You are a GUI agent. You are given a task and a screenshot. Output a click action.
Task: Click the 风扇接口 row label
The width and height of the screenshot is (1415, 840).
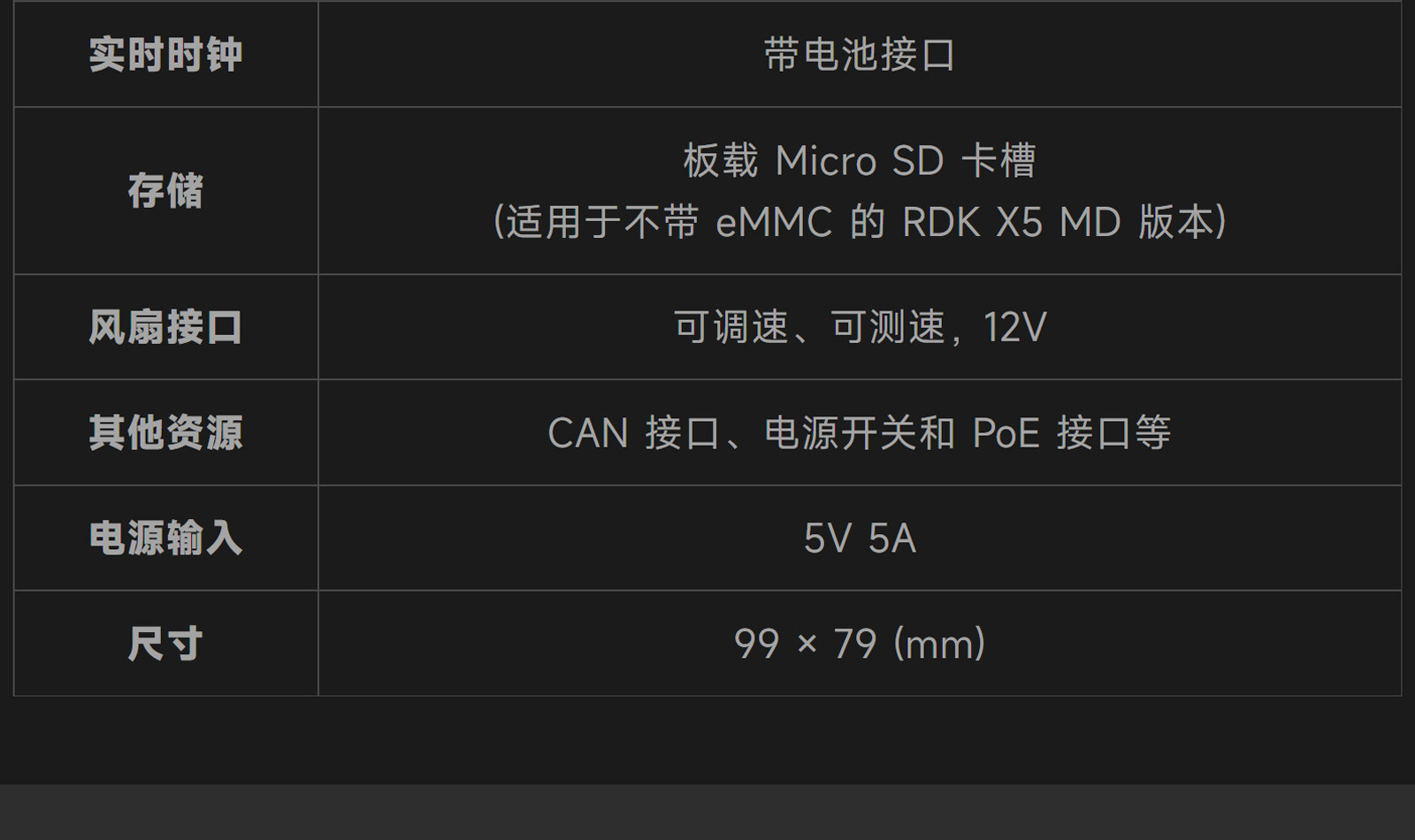tap(165, 327)
